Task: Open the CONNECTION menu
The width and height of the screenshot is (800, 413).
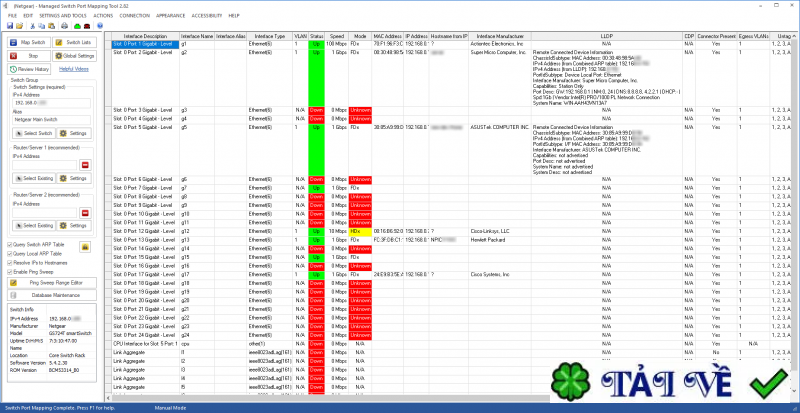Action: tap(135, 16)
